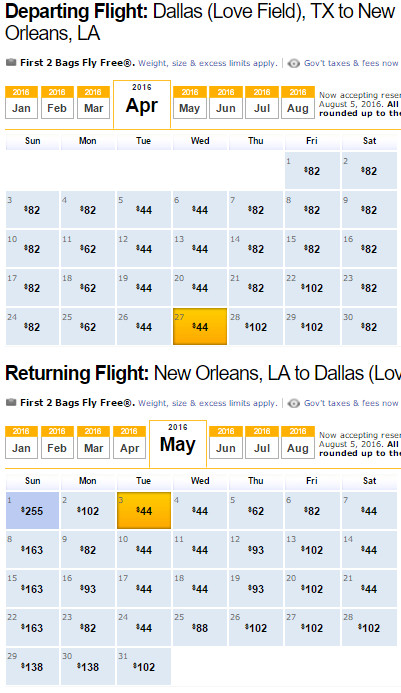Viewport: 401px width, 693px height.
Task: Open returning Weight, size & excess limits link
Action: pyautogui.click(x=208, y=403)
